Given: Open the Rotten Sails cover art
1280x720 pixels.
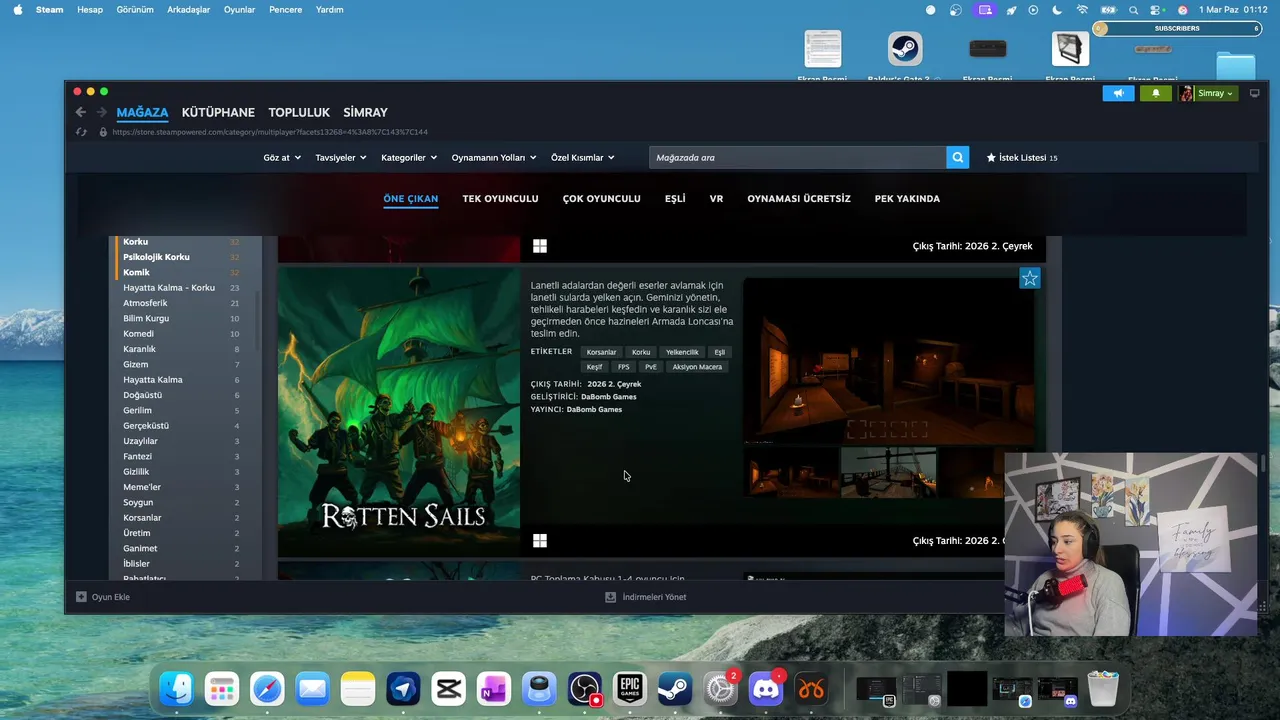Looking at the screenshot, I should (399, 412).
